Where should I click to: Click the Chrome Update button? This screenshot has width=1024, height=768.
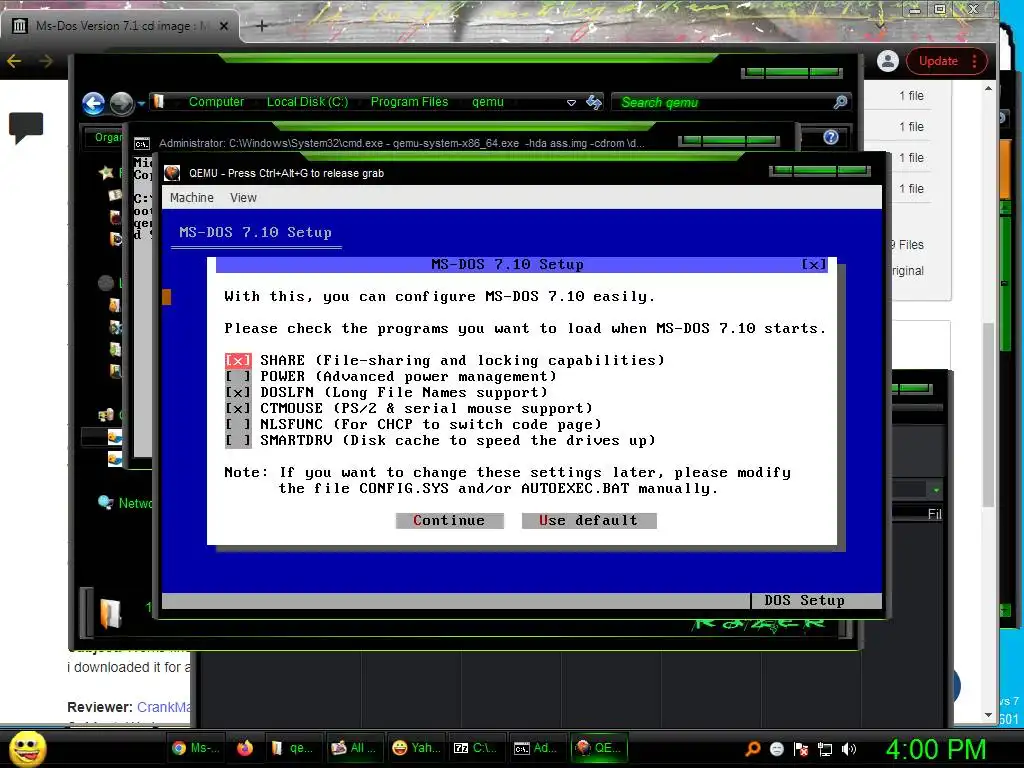coord(938,61)
